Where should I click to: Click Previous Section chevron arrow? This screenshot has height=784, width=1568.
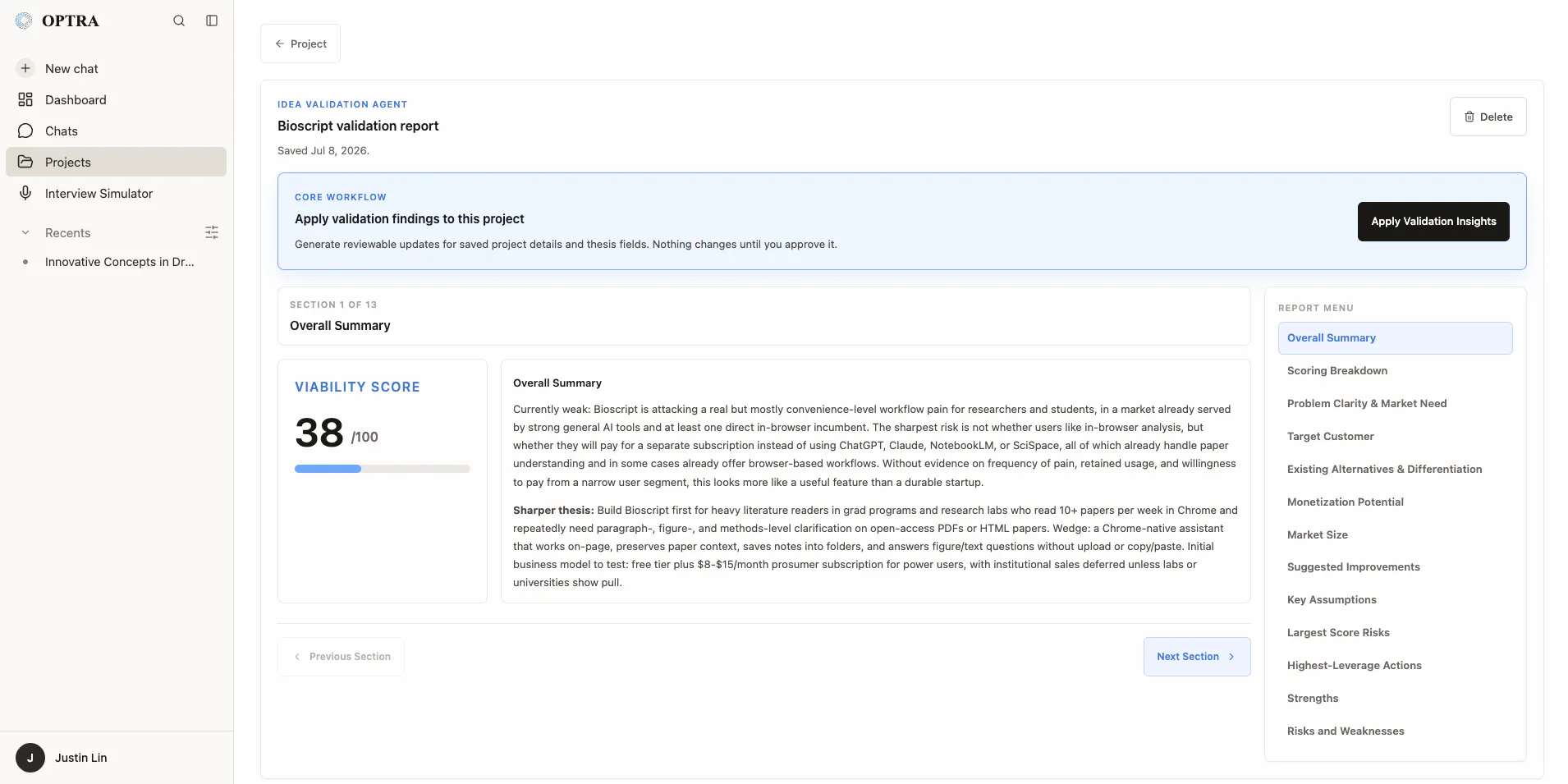(x=297, y=657)
